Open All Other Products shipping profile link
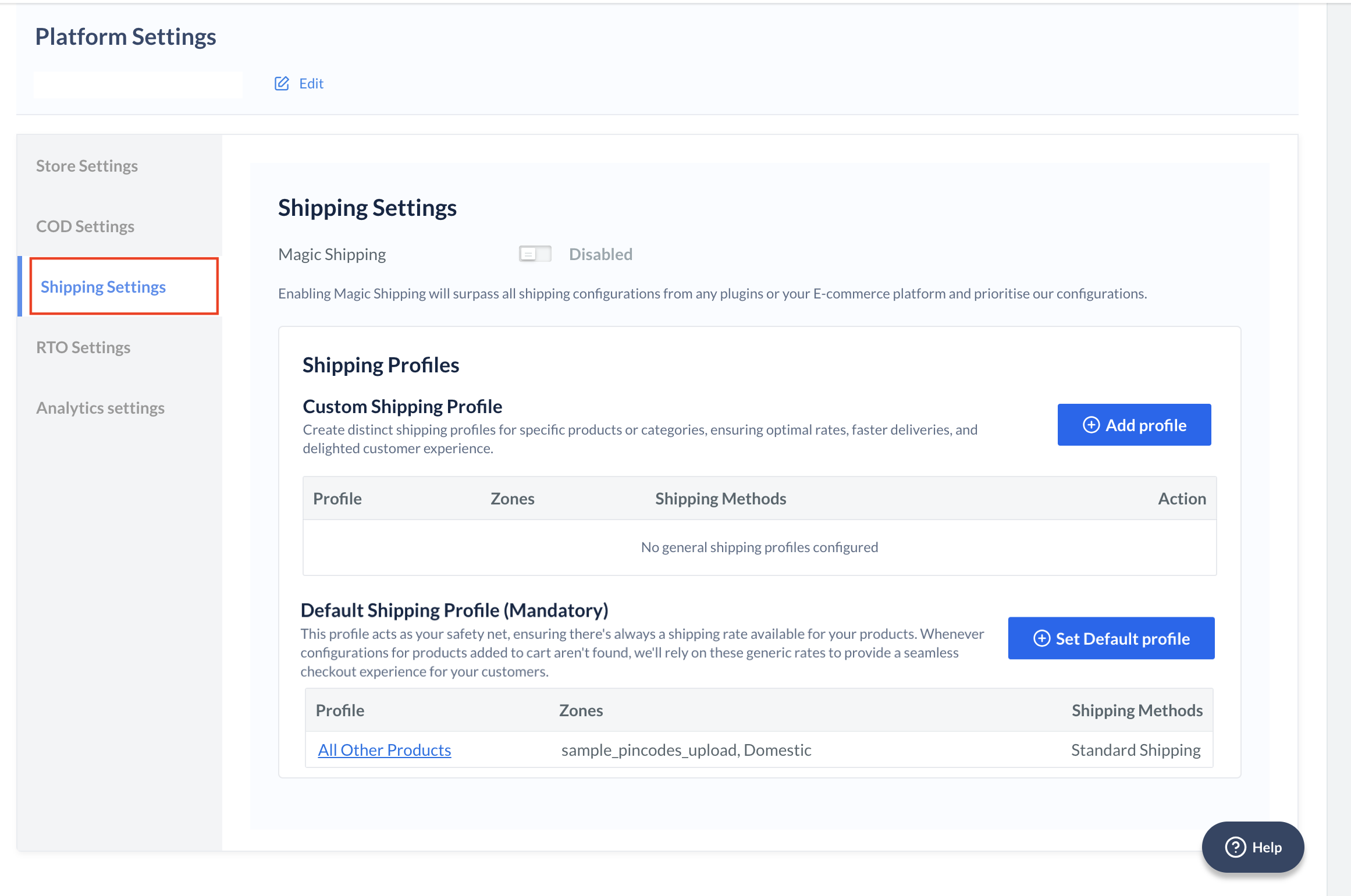 385,749
